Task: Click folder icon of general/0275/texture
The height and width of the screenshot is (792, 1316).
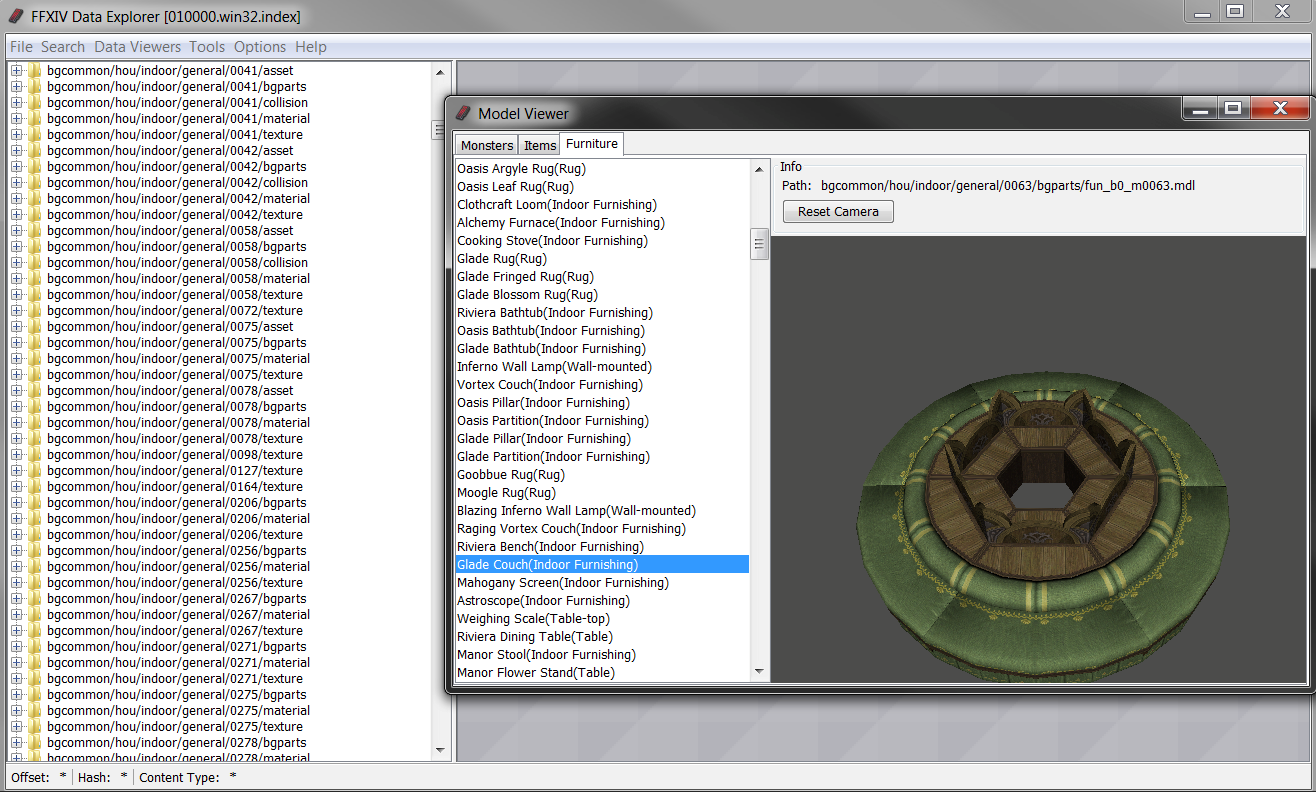Action: coord(35,727)
